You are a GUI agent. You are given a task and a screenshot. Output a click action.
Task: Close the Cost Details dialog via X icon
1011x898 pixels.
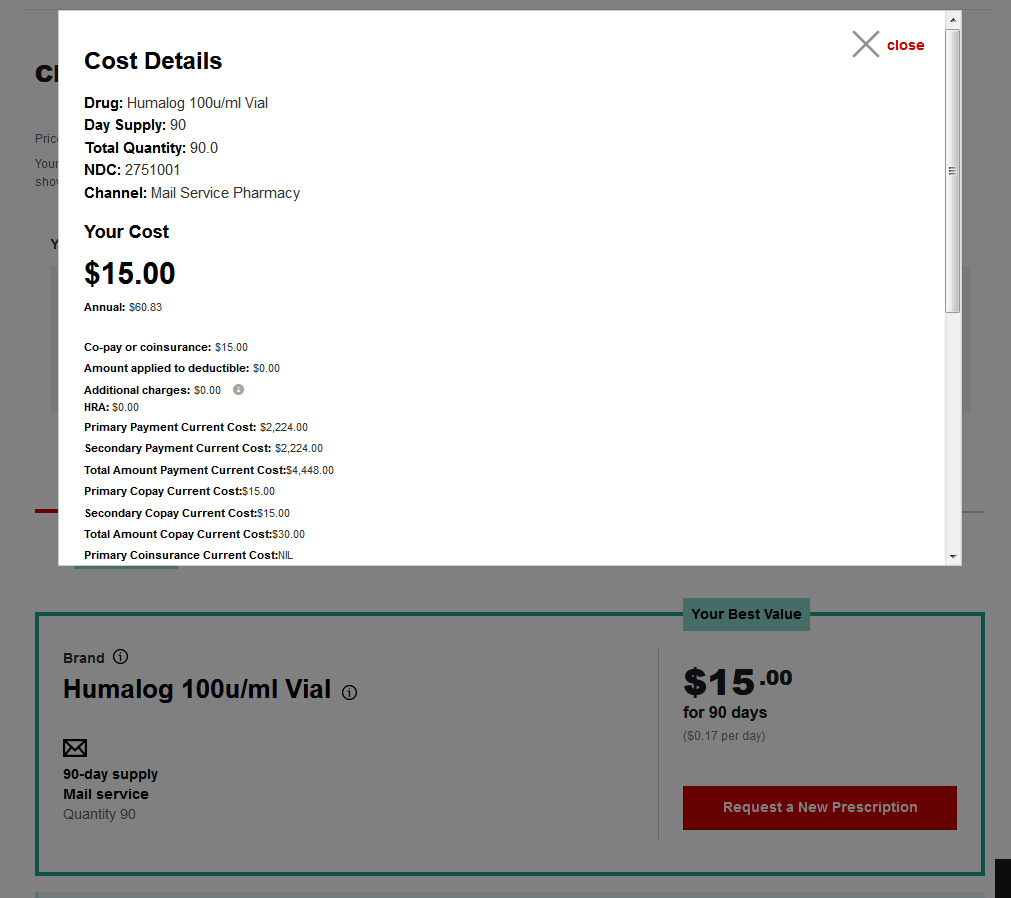pos(865,44)
